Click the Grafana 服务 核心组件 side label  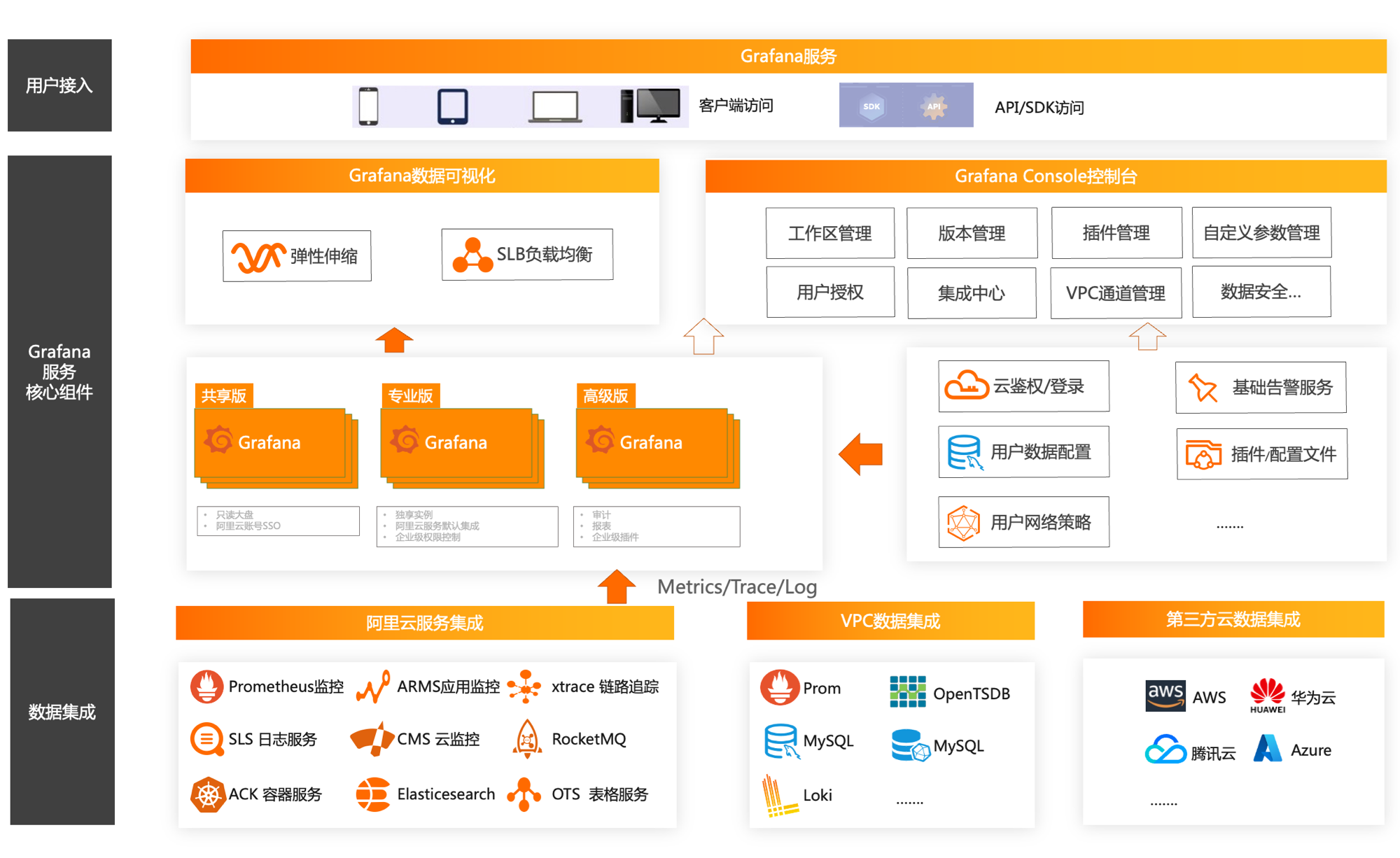coord(59,372)
